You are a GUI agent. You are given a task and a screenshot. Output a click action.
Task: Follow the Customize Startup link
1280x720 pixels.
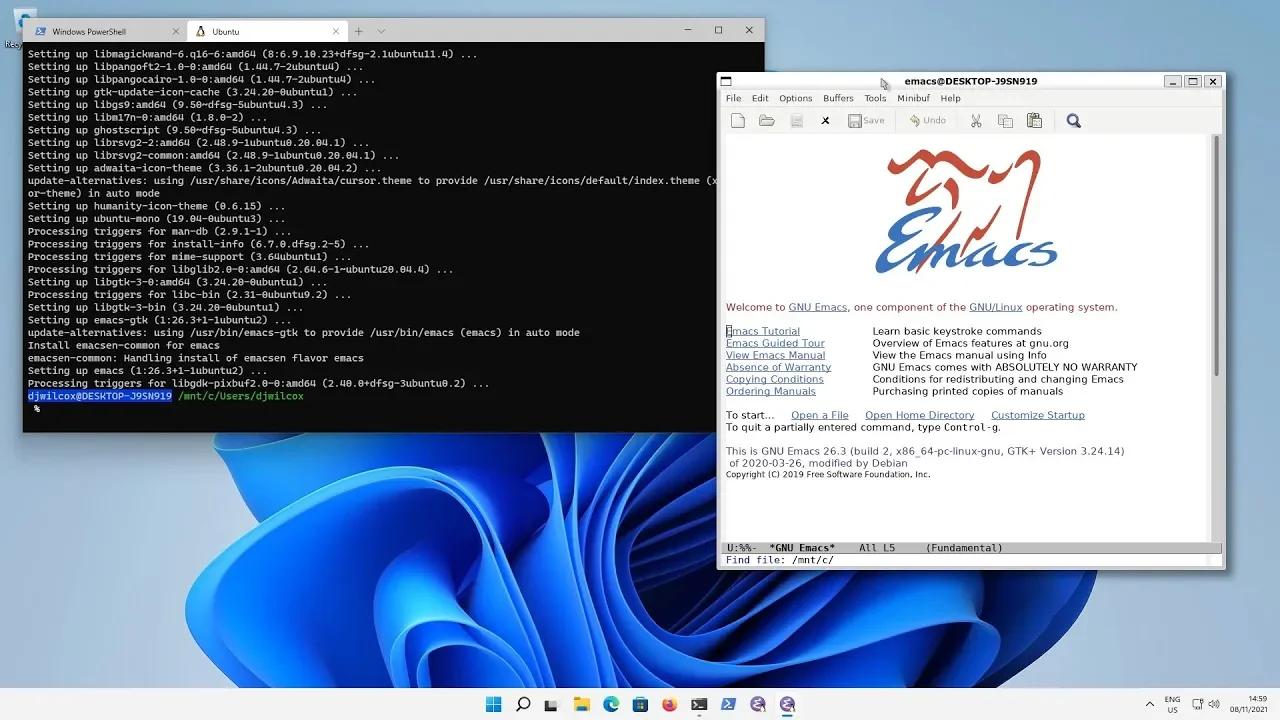point(1037,414)
